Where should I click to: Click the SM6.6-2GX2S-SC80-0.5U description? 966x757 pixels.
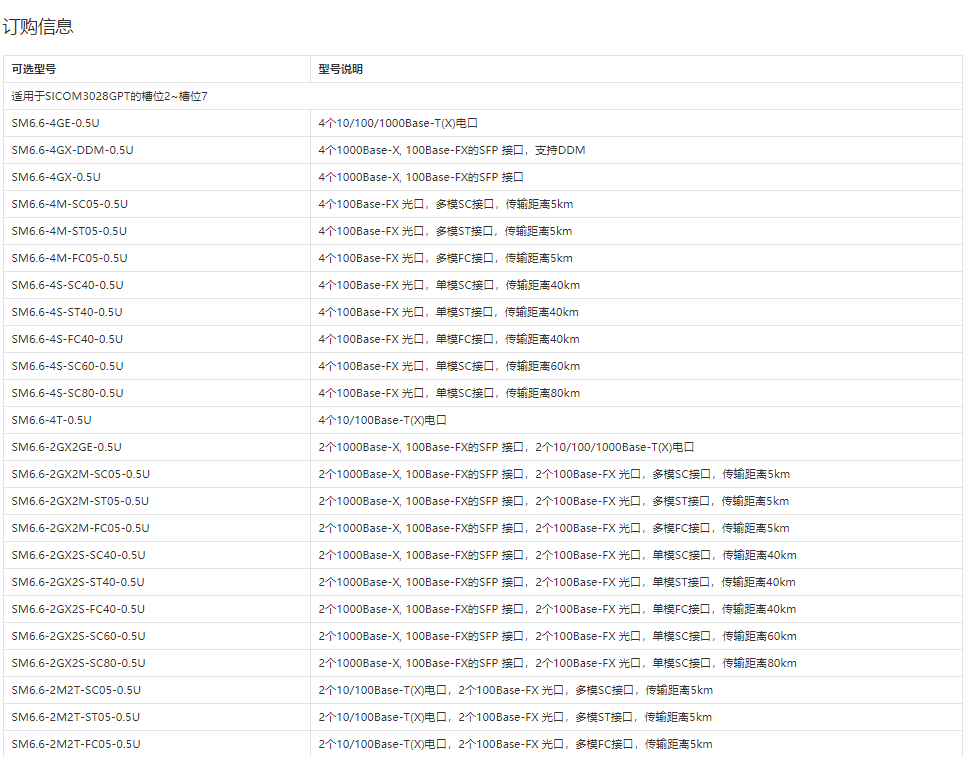point(557,664)
